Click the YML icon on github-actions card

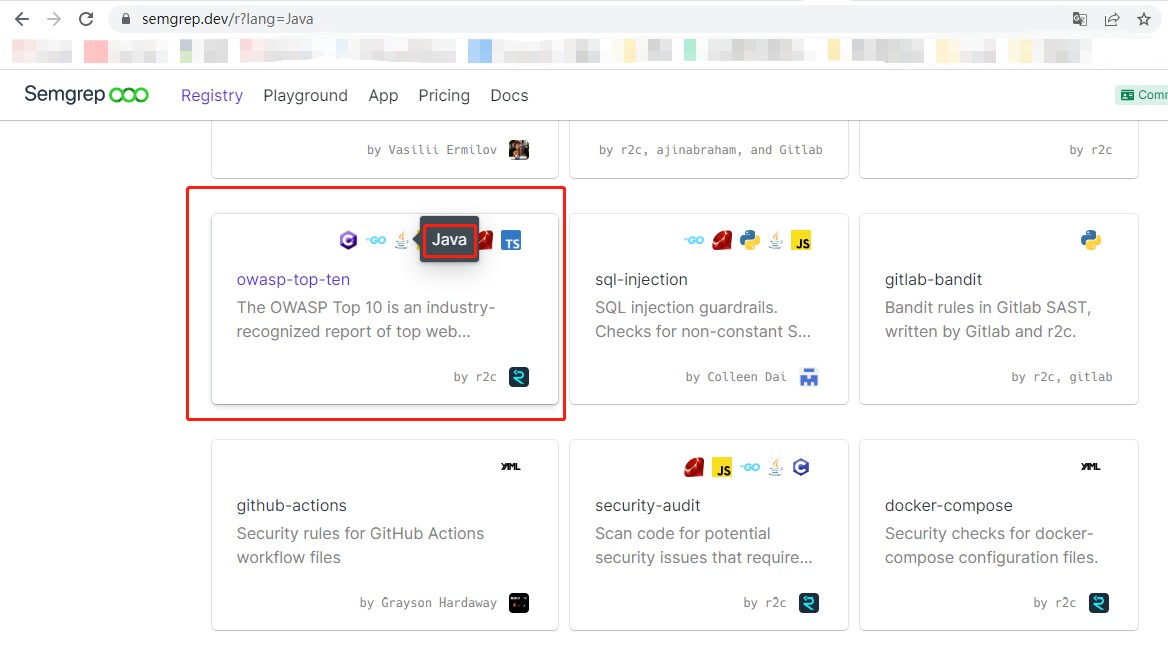510,466
